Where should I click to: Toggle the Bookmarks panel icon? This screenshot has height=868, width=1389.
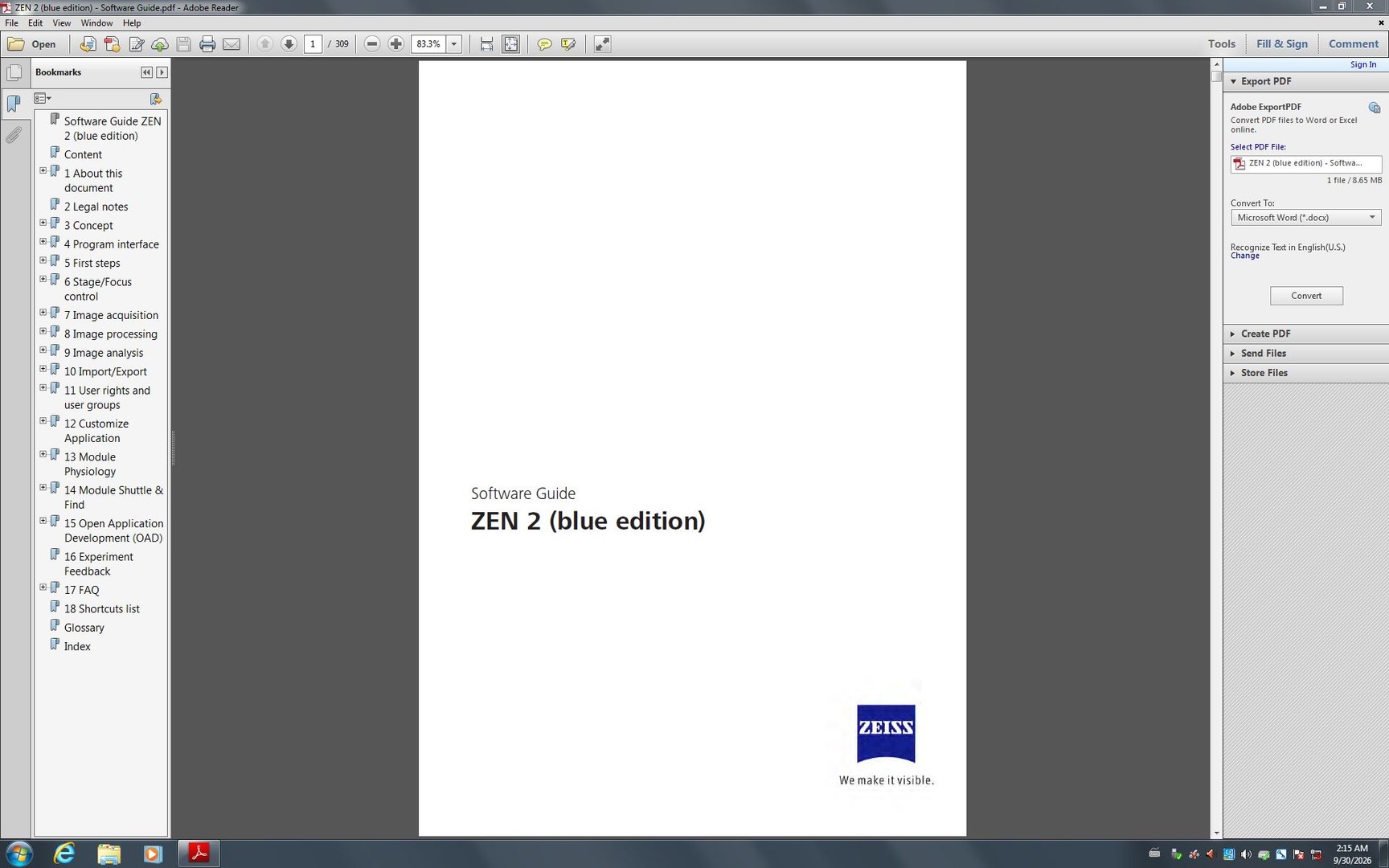coord(14,103)
